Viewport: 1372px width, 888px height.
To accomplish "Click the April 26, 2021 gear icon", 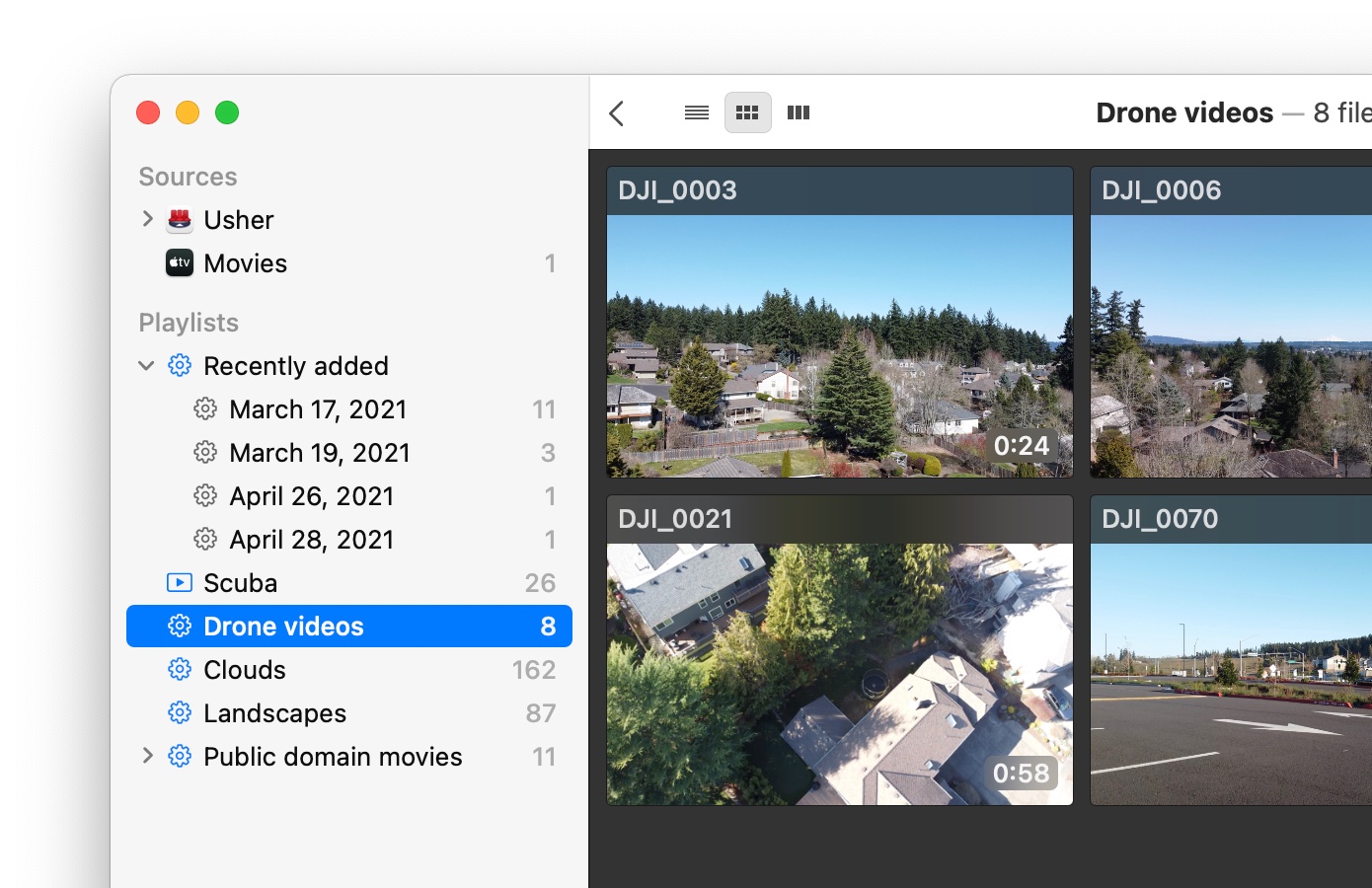I will [x=205, y=495].
